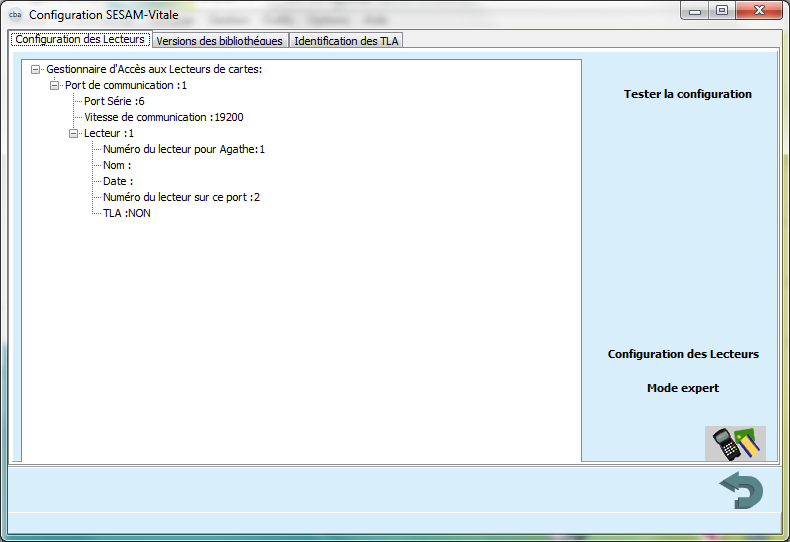Screen dimensions: 790x542
Task: Collapse the Port de communication node
Action: [54, 86]
